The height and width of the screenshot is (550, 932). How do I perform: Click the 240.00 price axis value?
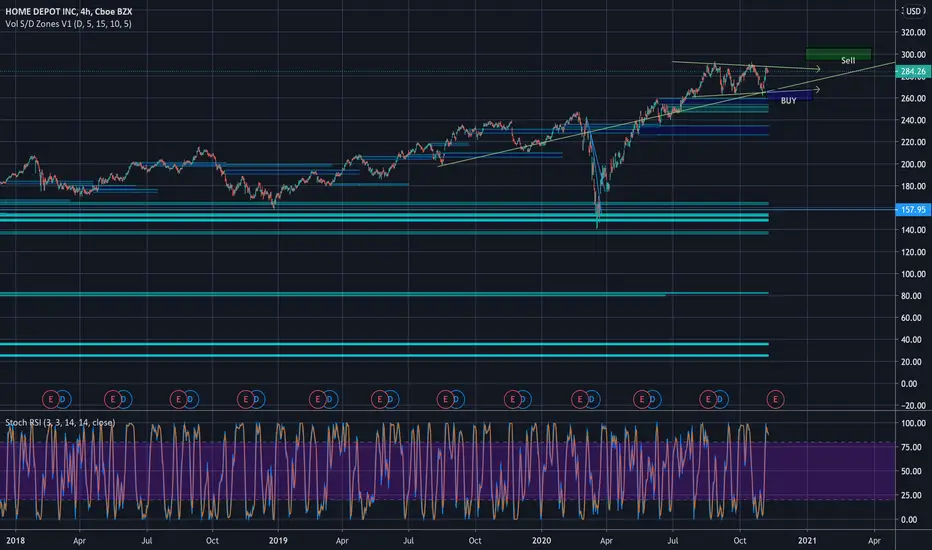point(913,120)
